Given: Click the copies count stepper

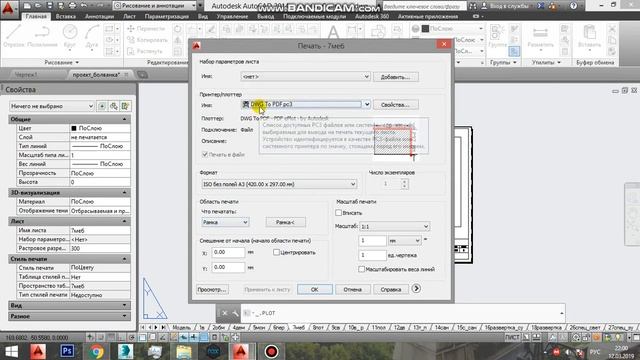Looking at the screenshot, I should click(x=404, y=184).
